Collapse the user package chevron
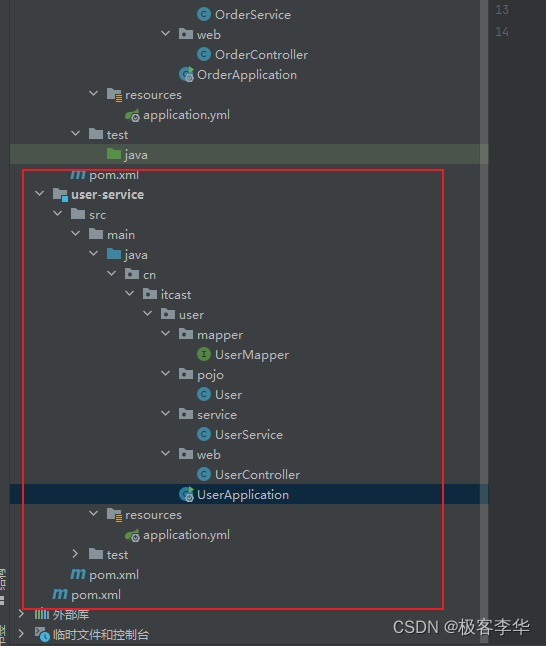The height and width of the screenshot is (646, 546). click(x=148, y=313)
